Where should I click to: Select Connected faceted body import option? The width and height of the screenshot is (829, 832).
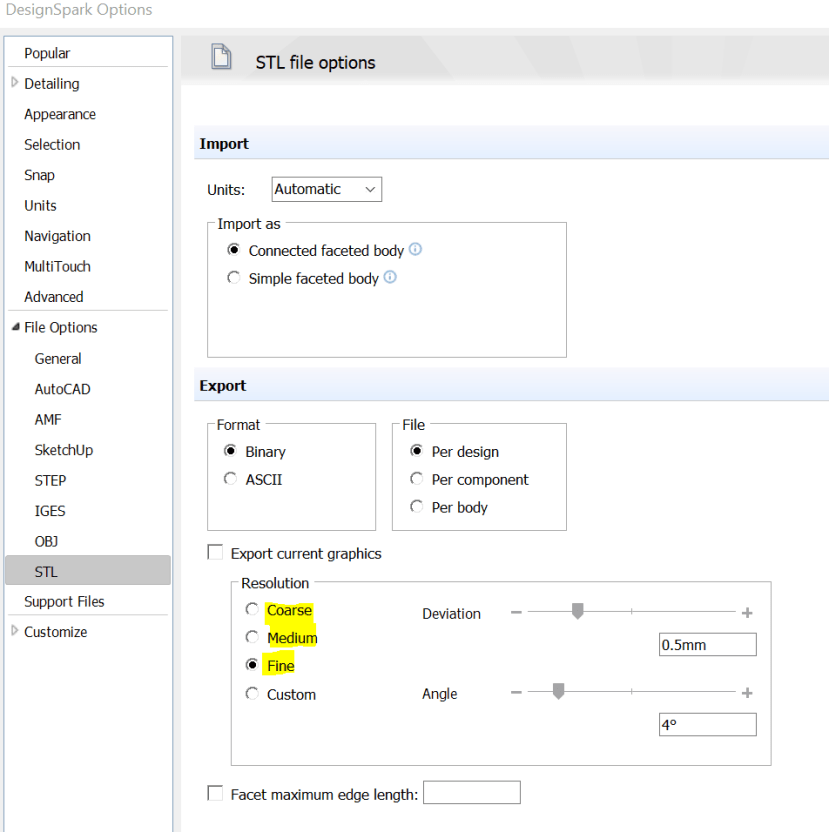[x=234, y=249]
